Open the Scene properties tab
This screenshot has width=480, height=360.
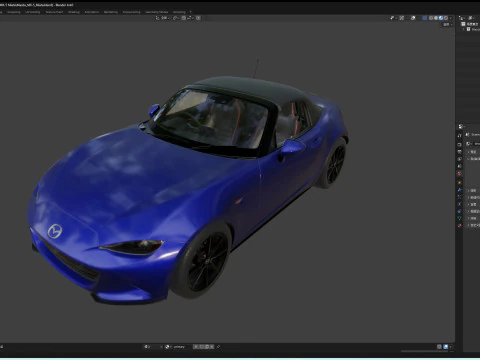coord(459,166)
